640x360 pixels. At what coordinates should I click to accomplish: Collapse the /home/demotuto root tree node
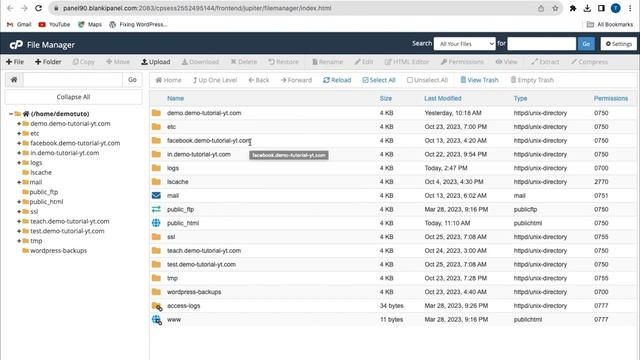pos(11,114)
